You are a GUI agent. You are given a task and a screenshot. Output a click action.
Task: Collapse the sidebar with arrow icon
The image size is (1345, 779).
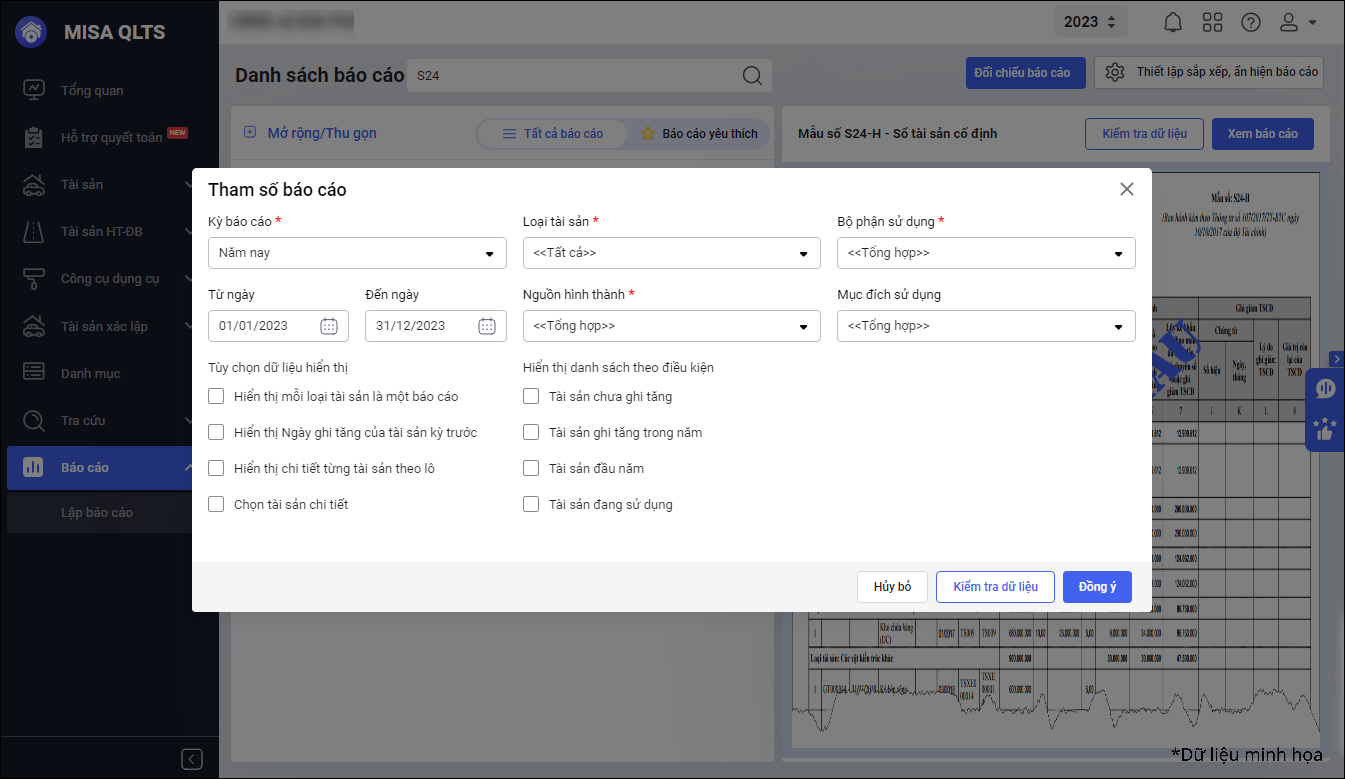point(192,758)
